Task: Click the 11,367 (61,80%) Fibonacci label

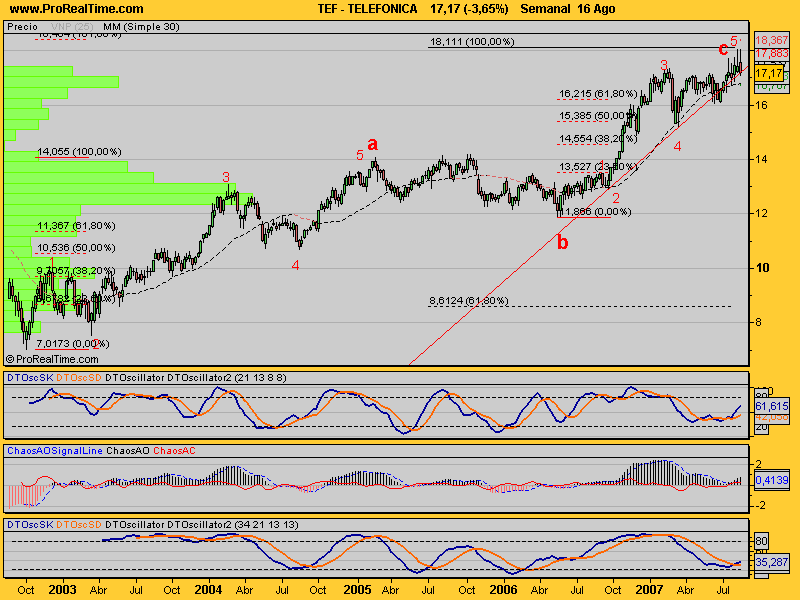Action: [x=76, y=226]
